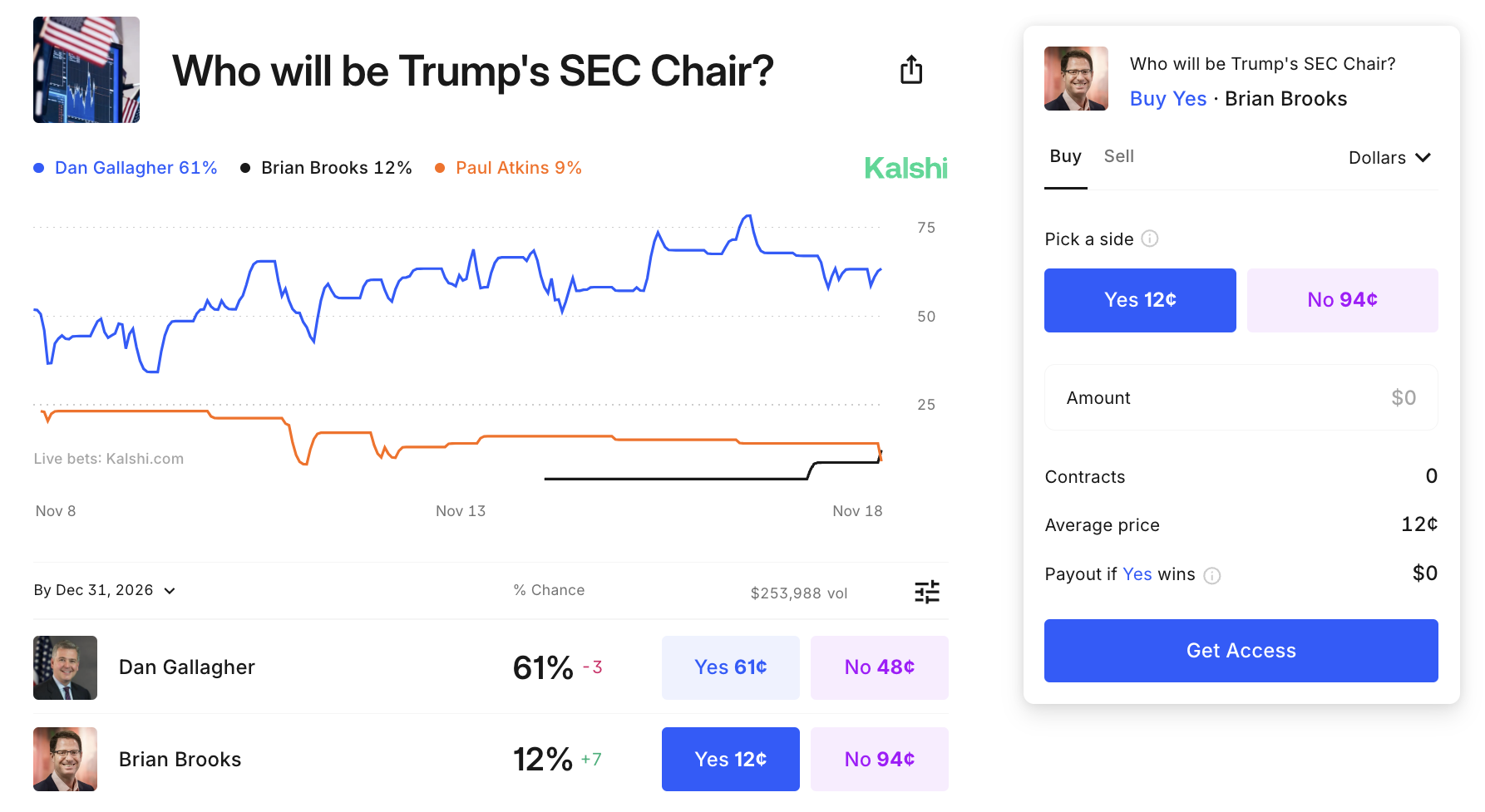Click Paul Atkins 9% legend entry
This screenshot has width=1485, height=812.
coord(509,168)
